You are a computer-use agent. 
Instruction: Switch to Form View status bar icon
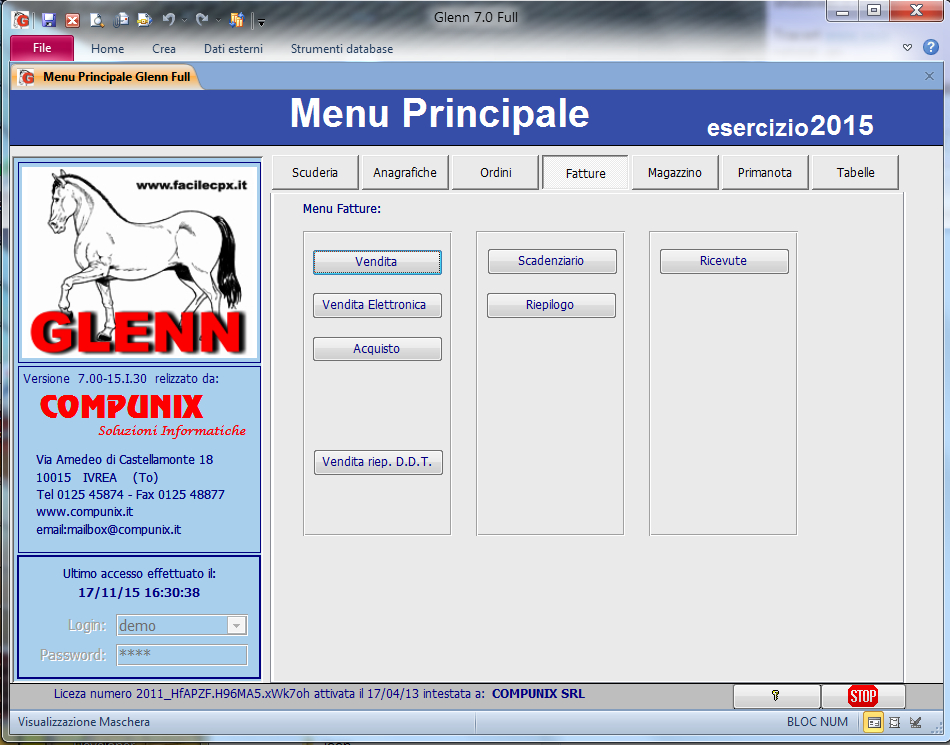[874, 722]
